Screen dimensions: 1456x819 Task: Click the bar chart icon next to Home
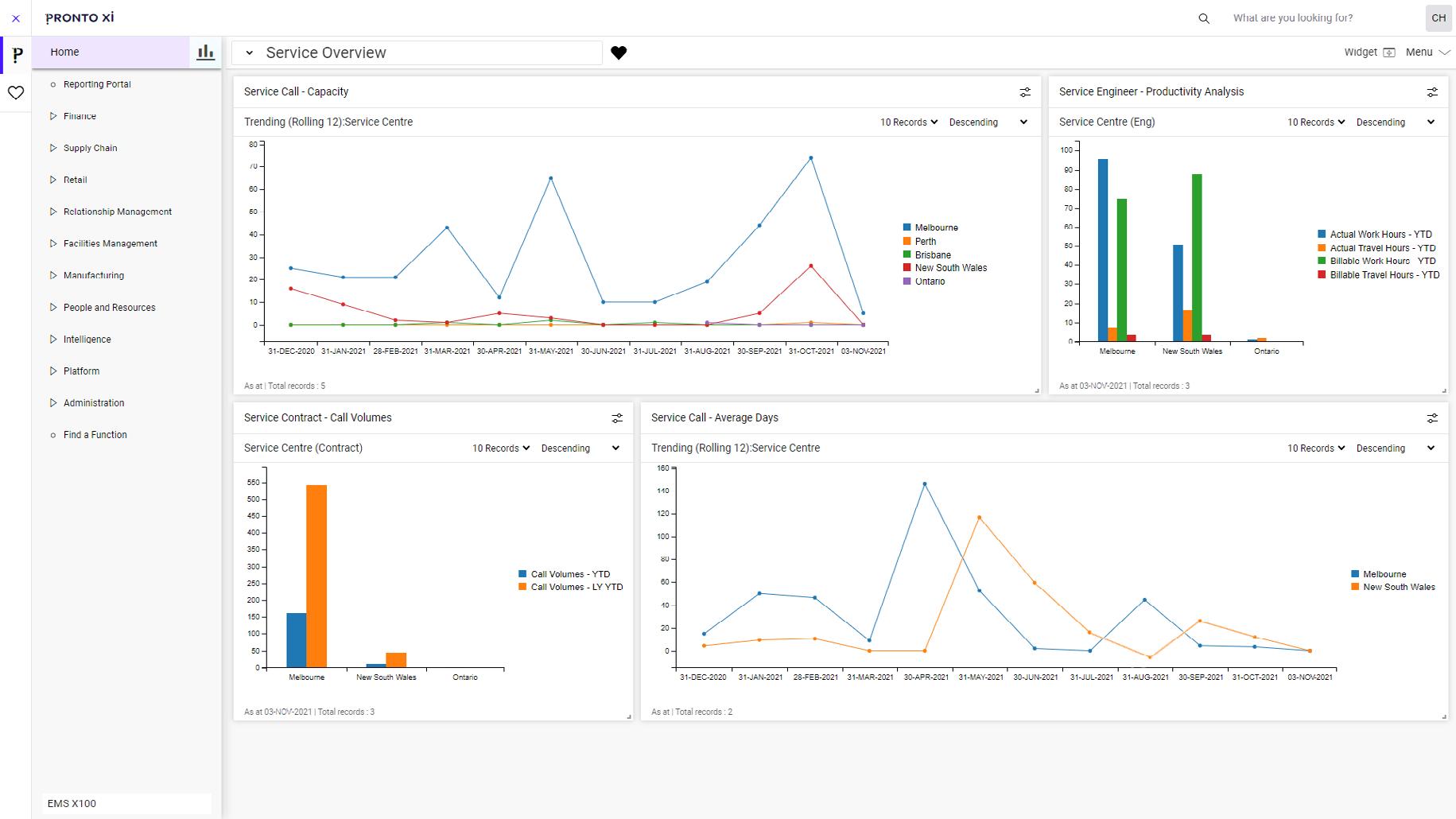[205, 51]
